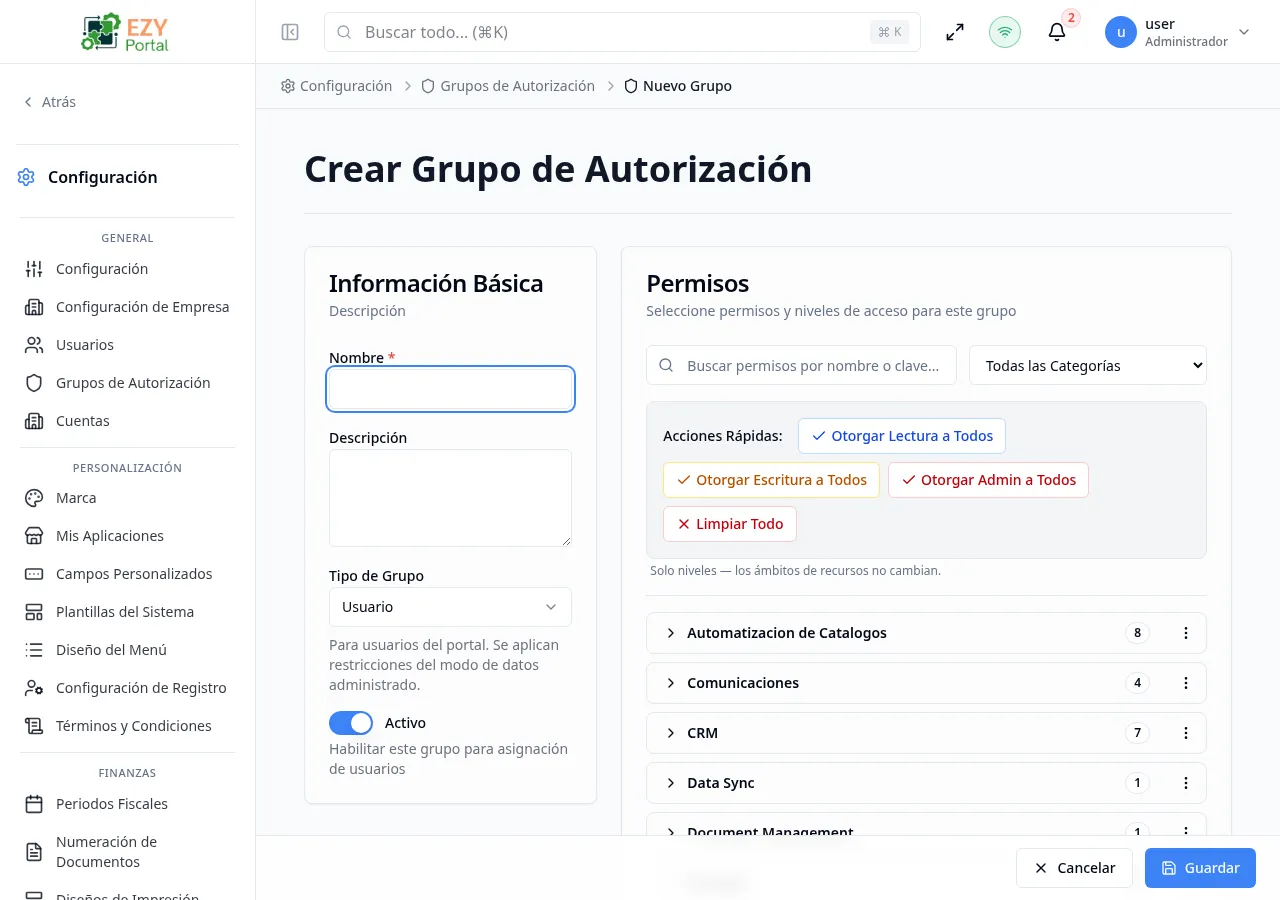1280x900 pixels.
Task: Open options menu for CRM row
Action: pos(1186,733)
